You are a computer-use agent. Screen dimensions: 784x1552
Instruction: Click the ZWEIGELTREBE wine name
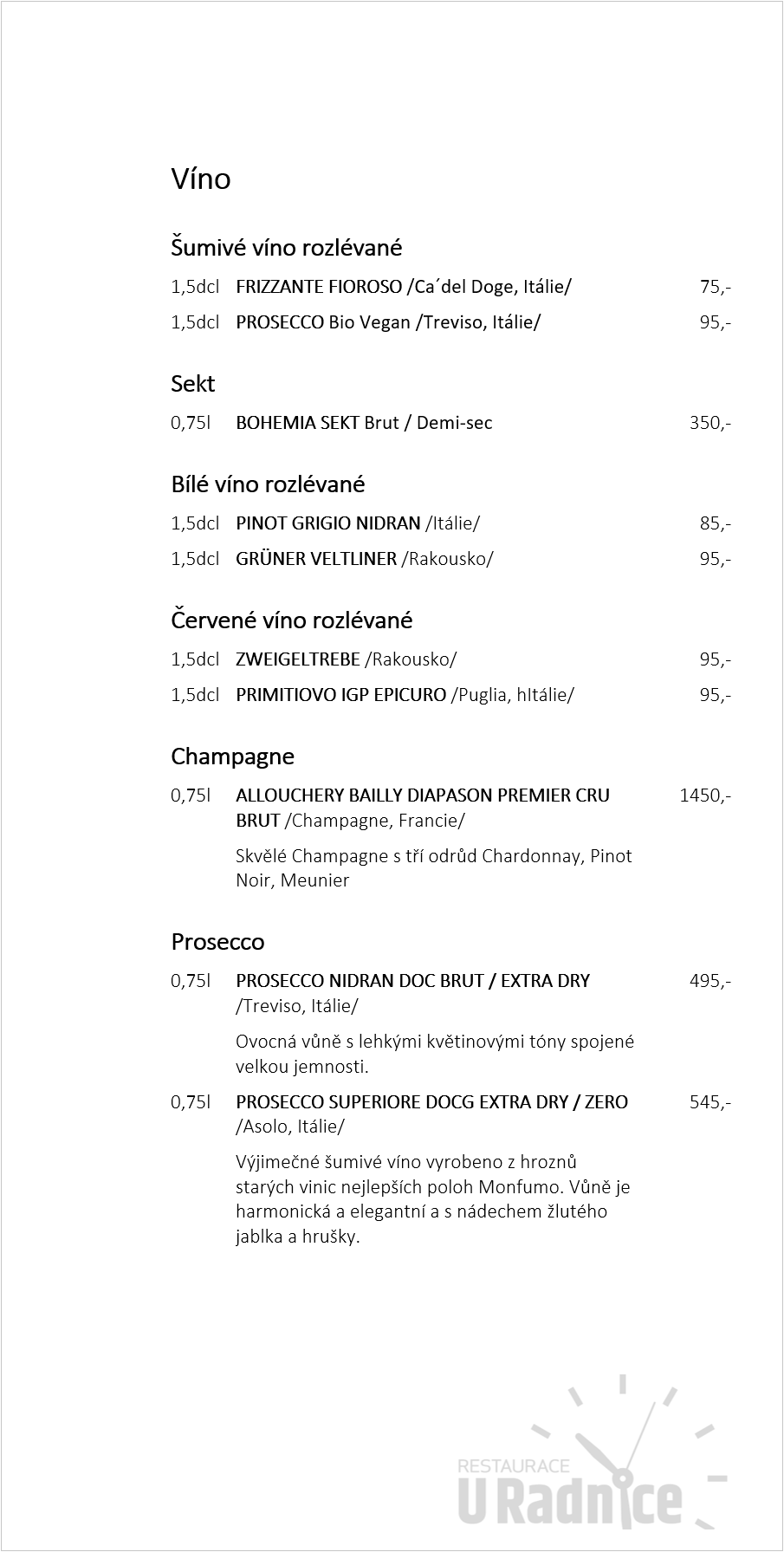pos(298,659)
